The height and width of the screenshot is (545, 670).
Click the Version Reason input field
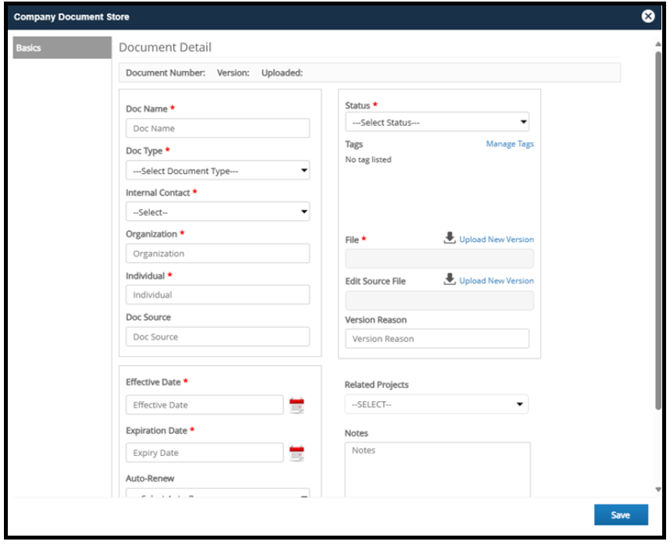[x=437, y=339]
